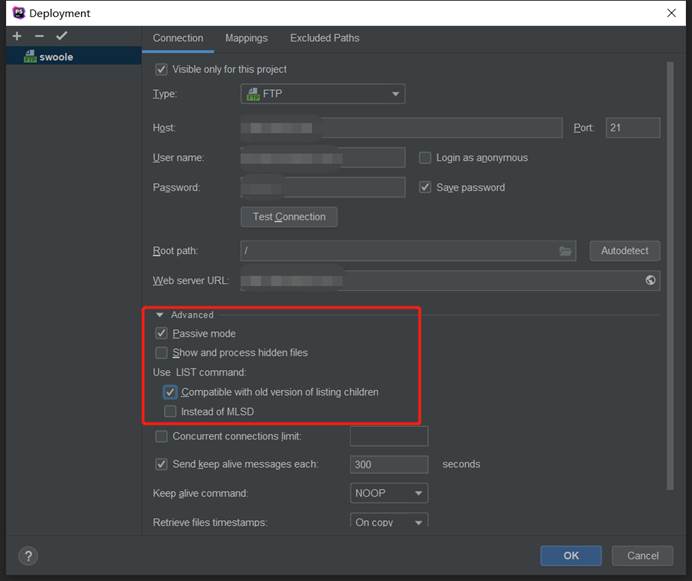Open the Type FTP dropdown
This screenshot has width=692, height=581.
point(323,94)
